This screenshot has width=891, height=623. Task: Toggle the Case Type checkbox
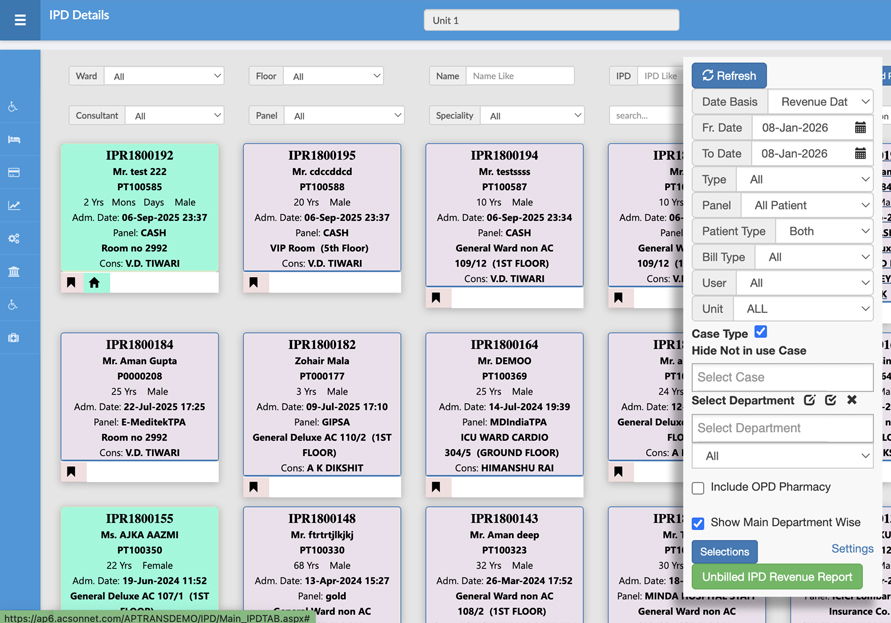click(x=761, y=332)
